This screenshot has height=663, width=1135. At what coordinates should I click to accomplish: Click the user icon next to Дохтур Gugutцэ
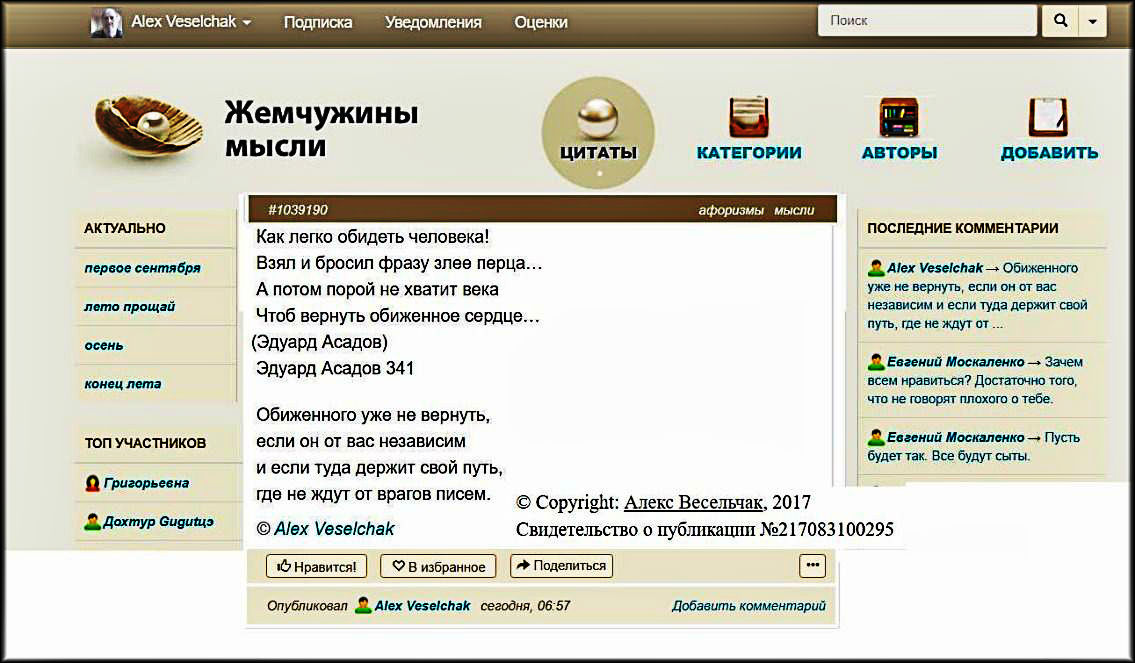(92, 521)
